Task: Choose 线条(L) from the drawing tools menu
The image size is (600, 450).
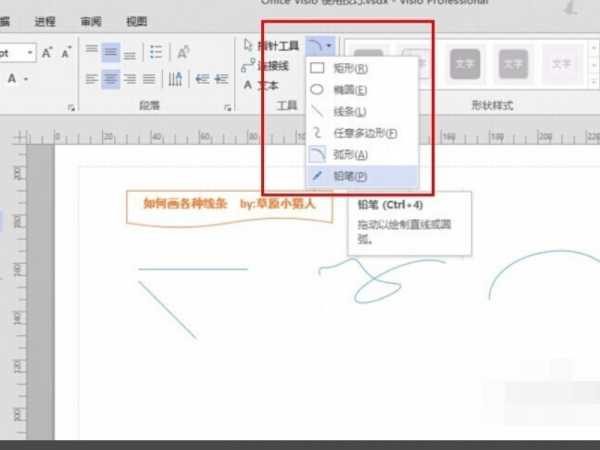Action: (362, 112)
